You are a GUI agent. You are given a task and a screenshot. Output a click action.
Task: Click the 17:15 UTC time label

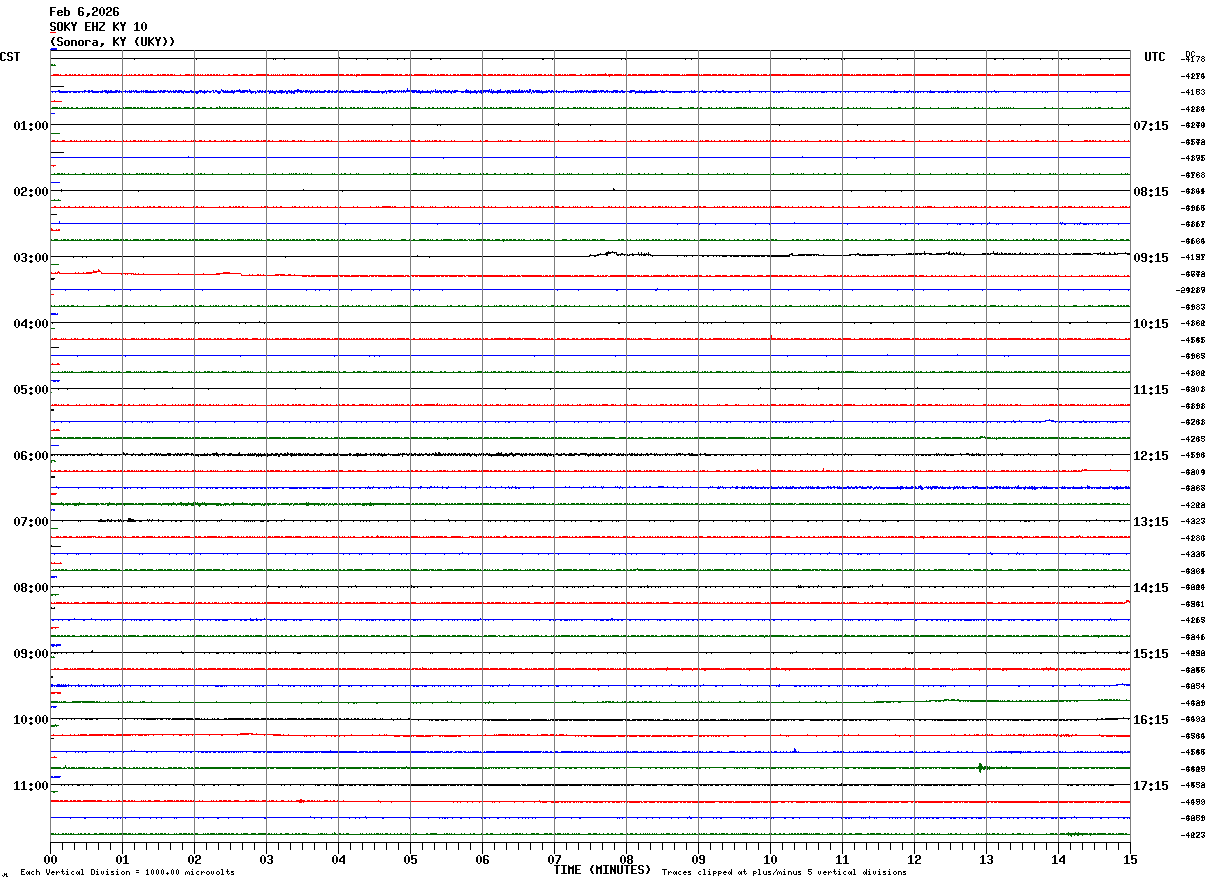(x=1150, y=786)
